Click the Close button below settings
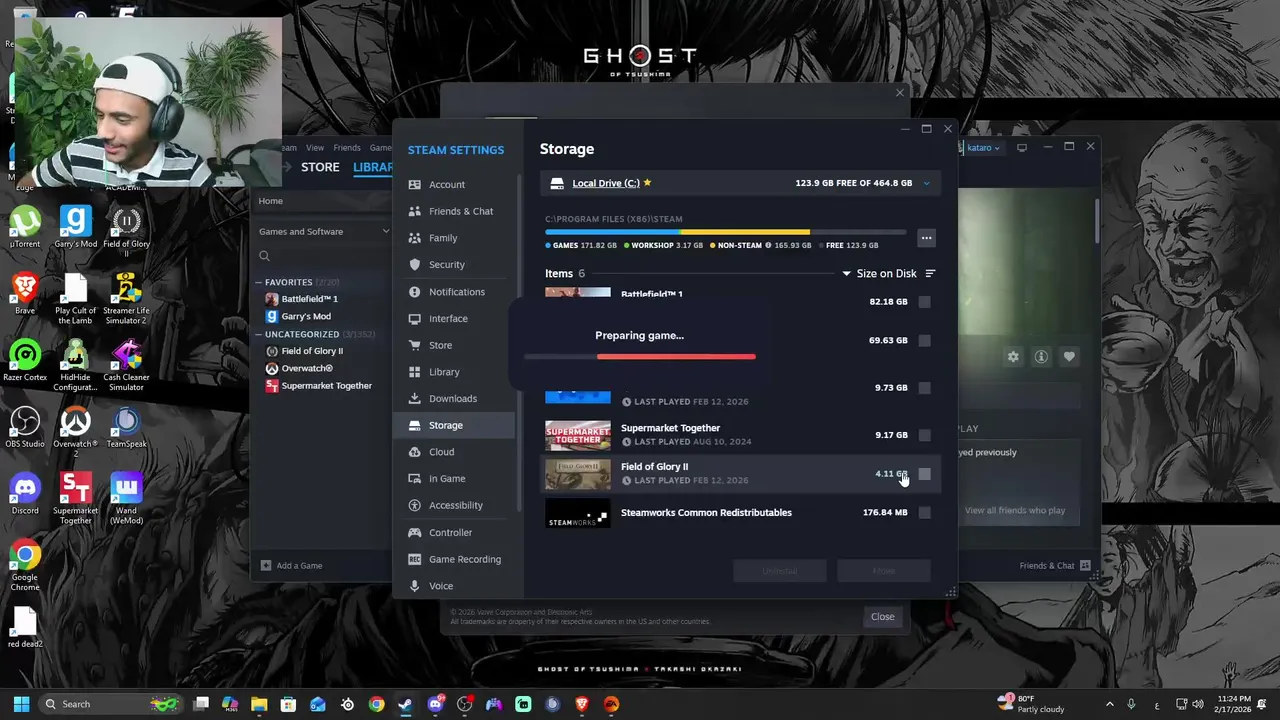Viewport: 1280px width, 720px height. point(882,617)
